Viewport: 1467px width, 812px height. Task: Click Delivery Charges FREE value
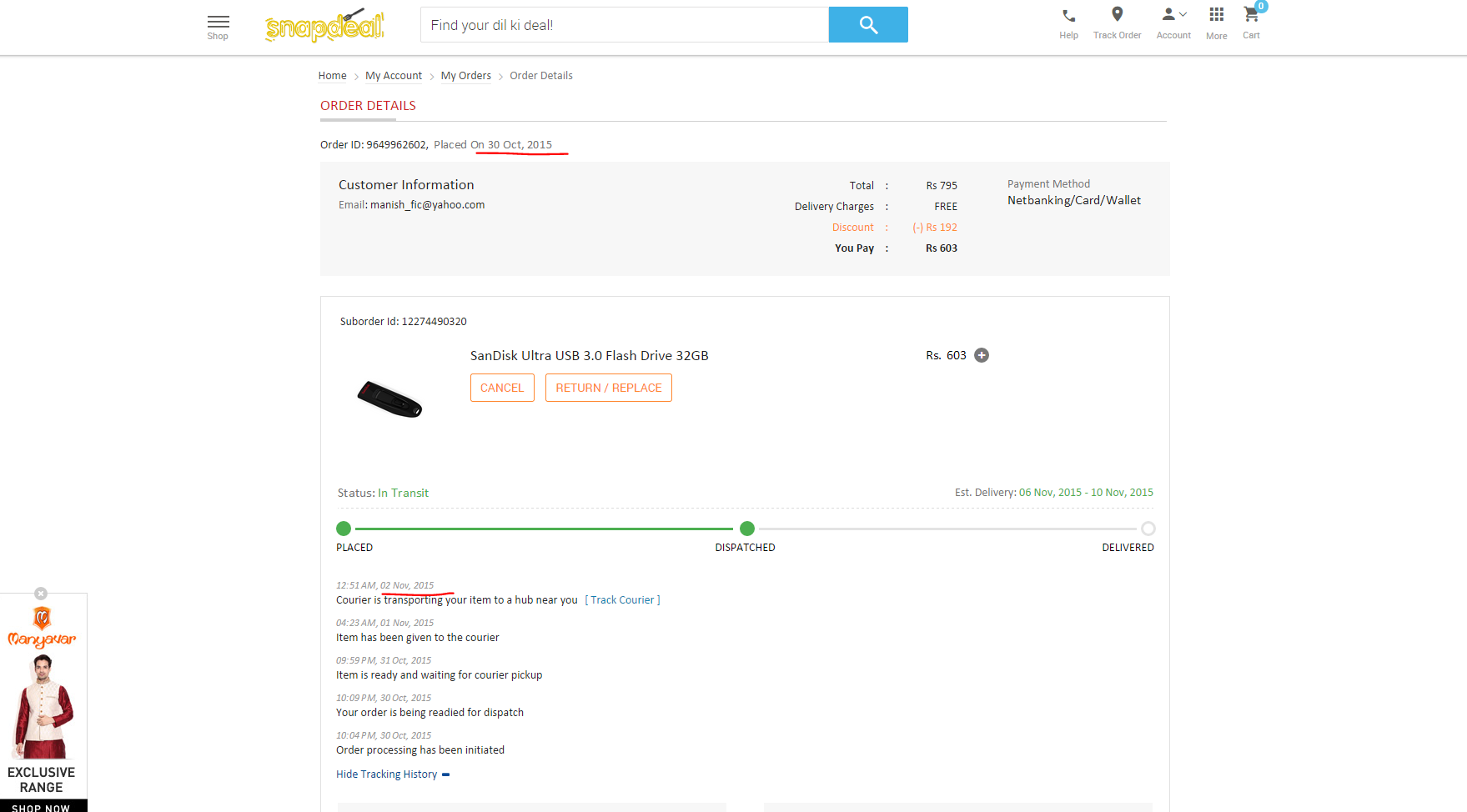(946, 207)
